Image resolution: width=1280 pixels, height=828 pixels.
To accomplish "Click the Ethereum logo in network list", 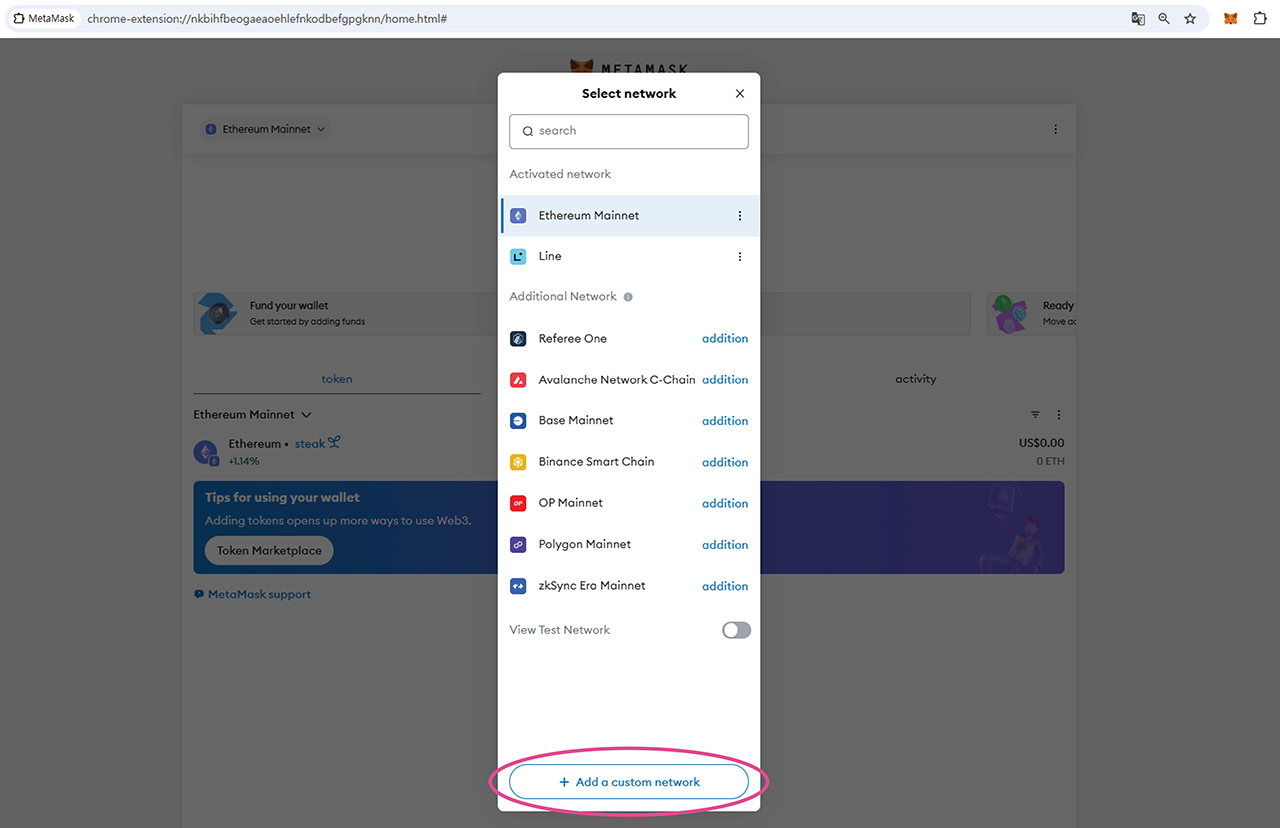I will pos(518,216).
